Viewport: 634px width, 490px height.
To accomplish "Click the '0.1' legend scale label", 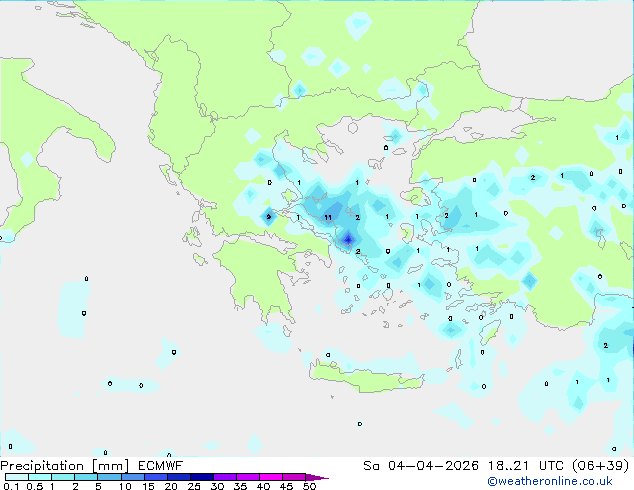I will pos(11,486).
